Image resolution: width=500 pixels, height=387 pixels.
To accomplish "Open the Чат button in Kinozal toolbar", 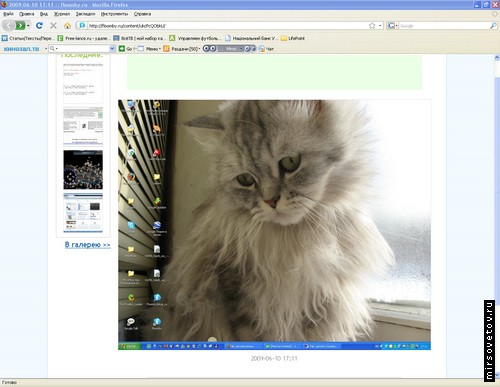I will click(x=266, y=49).
